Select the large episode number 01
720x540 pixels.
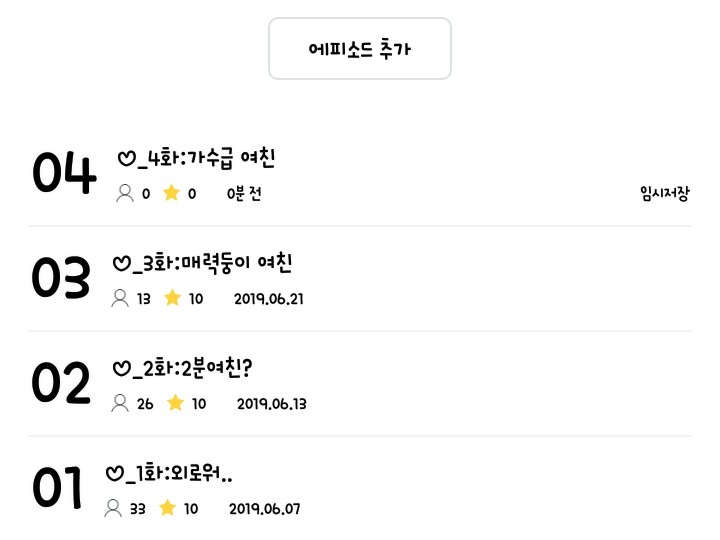[x=57, y=488]
